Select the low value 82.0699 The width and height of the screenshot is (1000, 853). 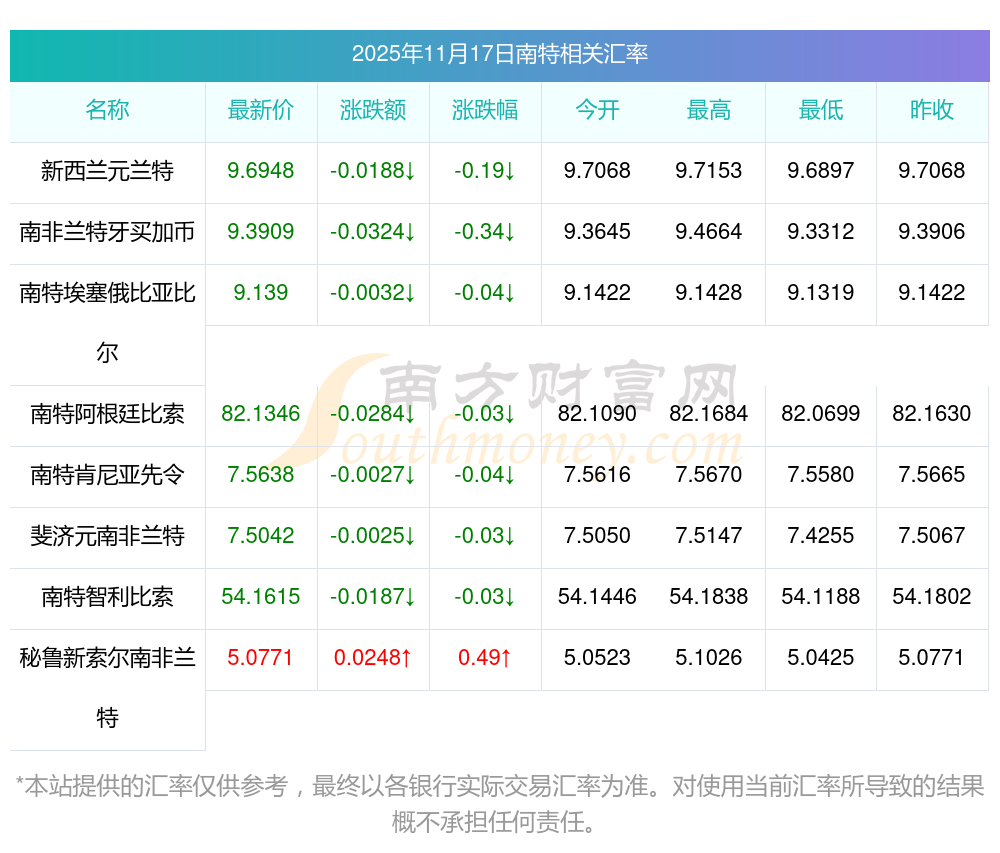821,414
